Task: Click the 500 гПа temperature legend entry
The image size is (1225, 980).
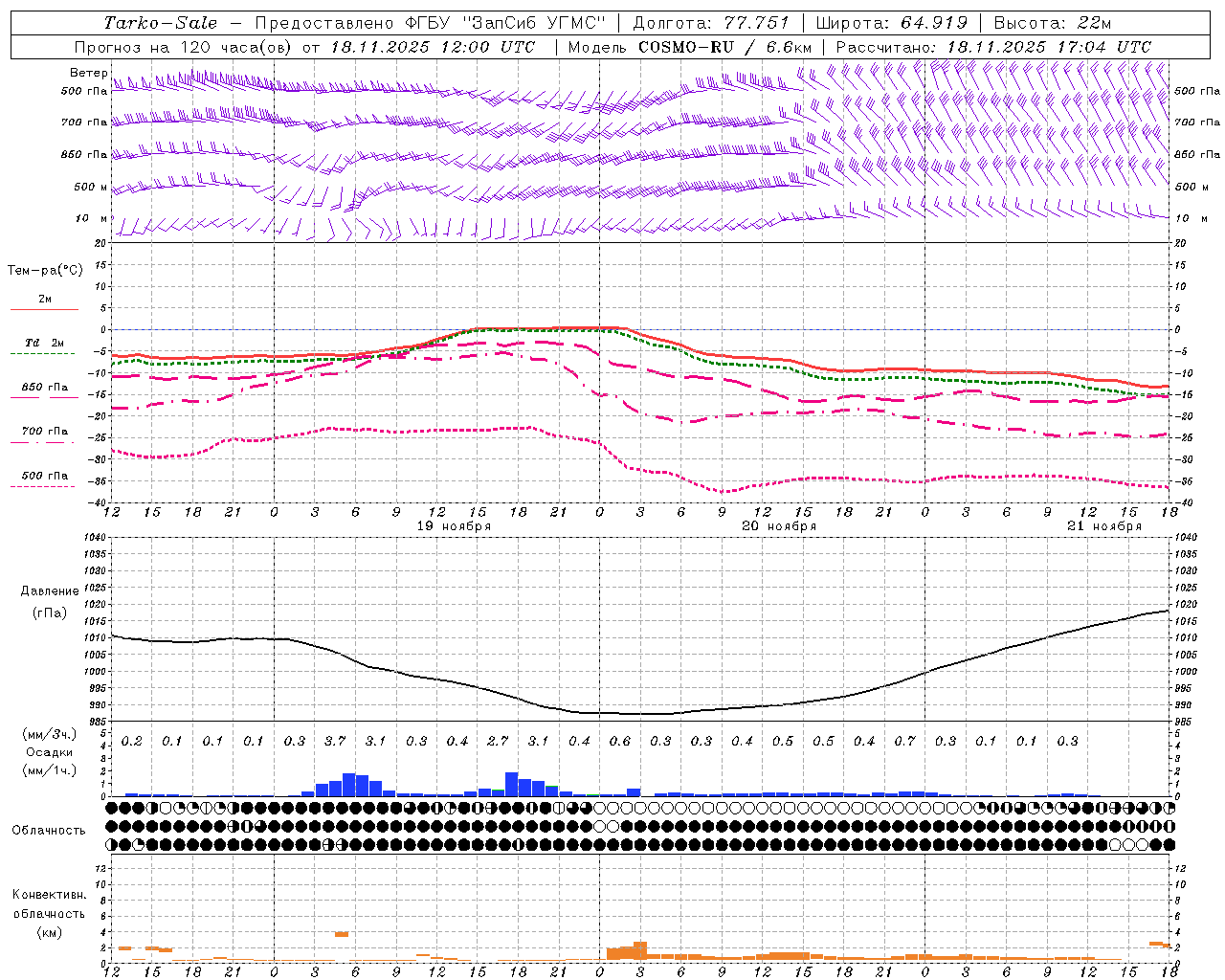Action: [x=43, y=480]
